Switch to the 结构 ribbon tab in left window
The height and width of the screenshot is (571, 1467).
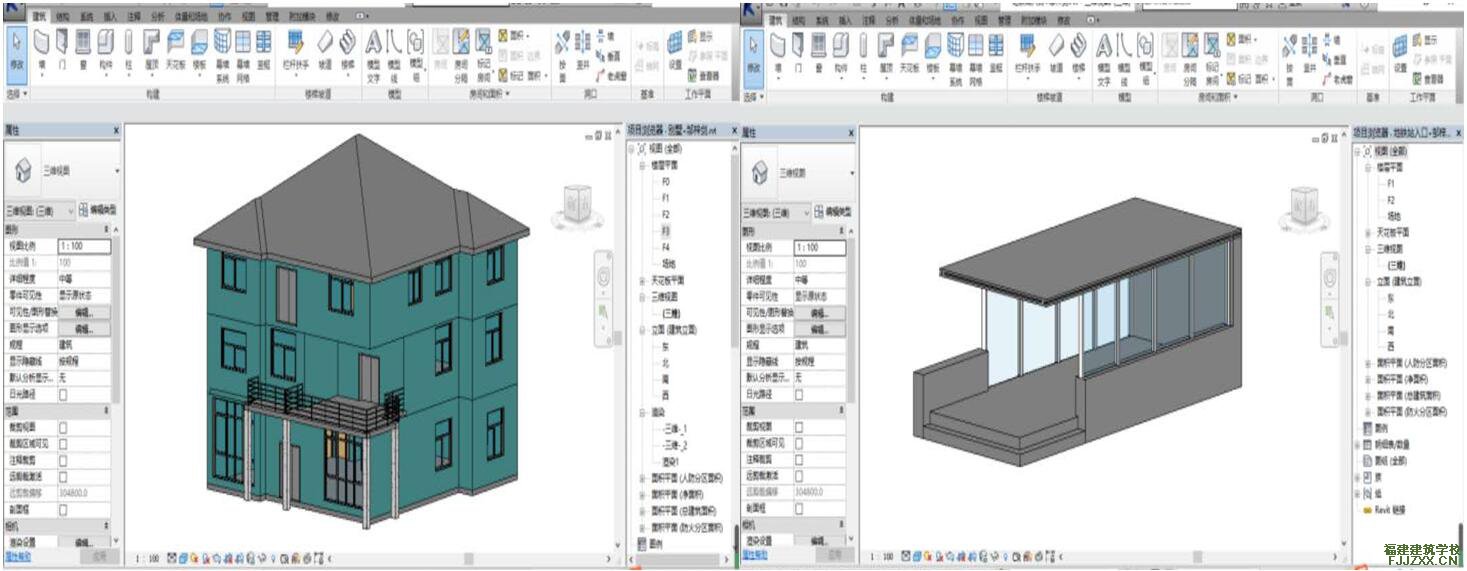[63, 17]
